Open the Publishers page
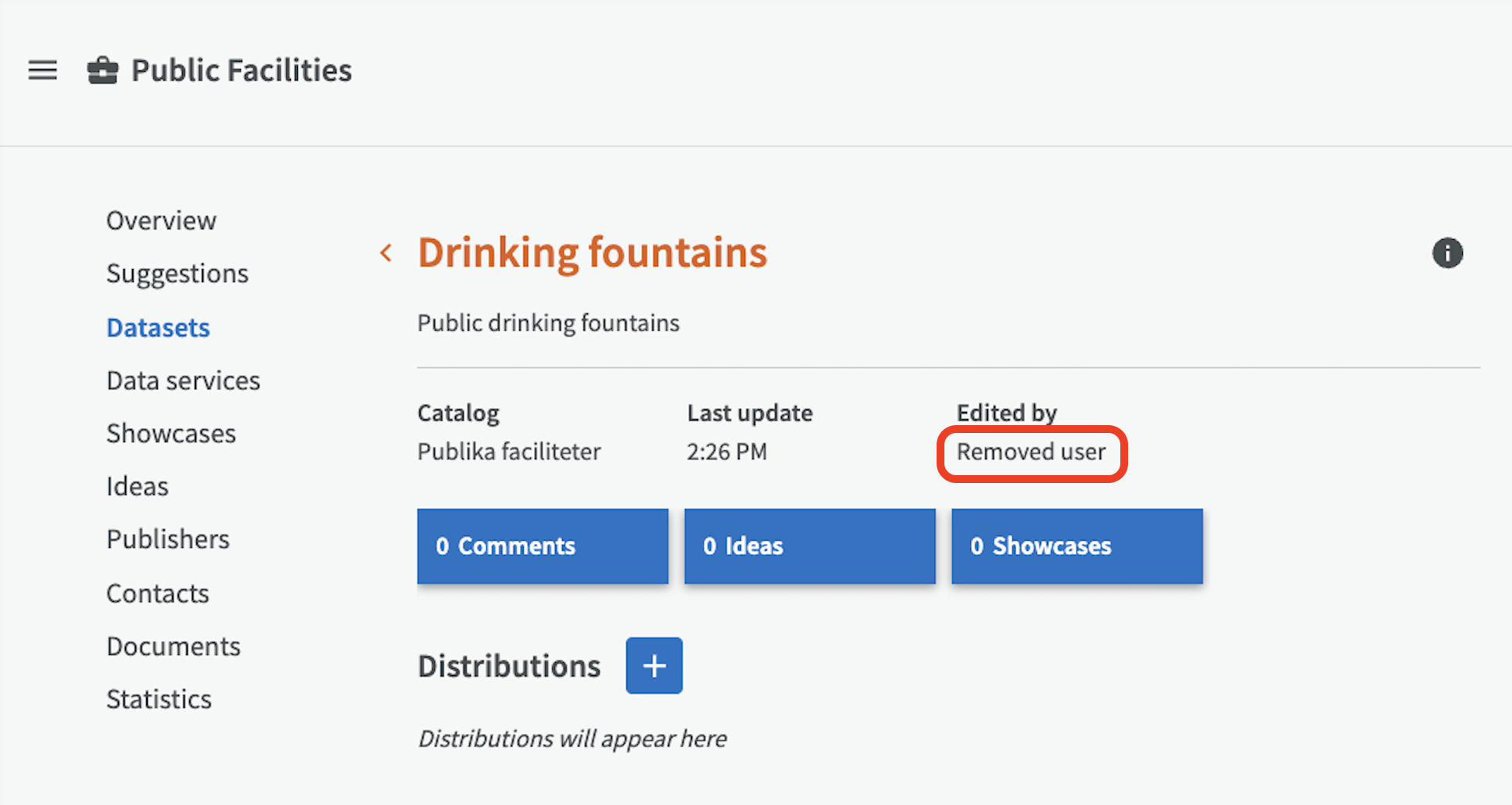The width and height of the screenshot is (1512, 805). (167, 539)
